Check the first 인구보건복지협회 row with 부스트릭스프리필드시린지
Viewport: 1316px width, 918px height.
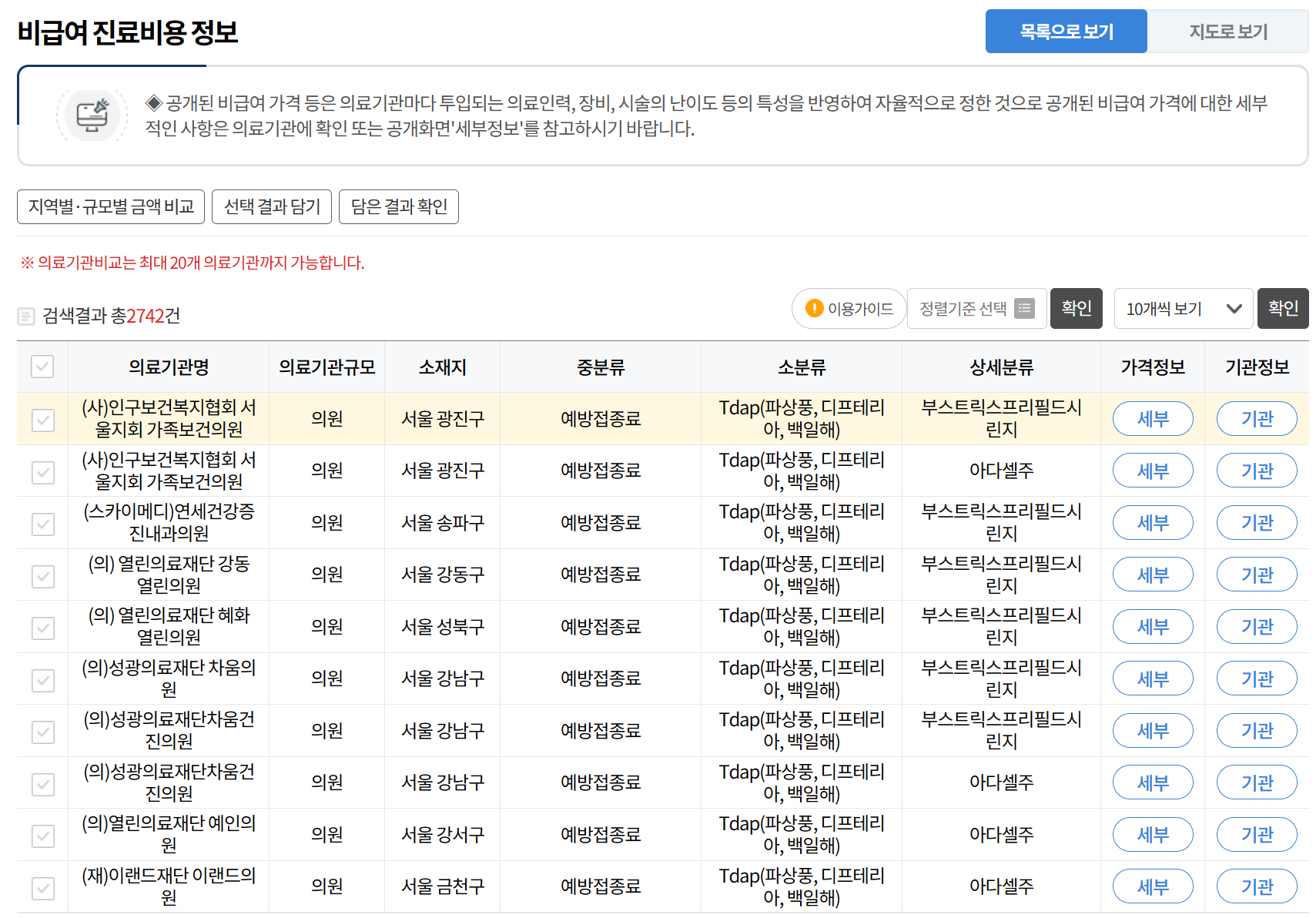[43, 420]
